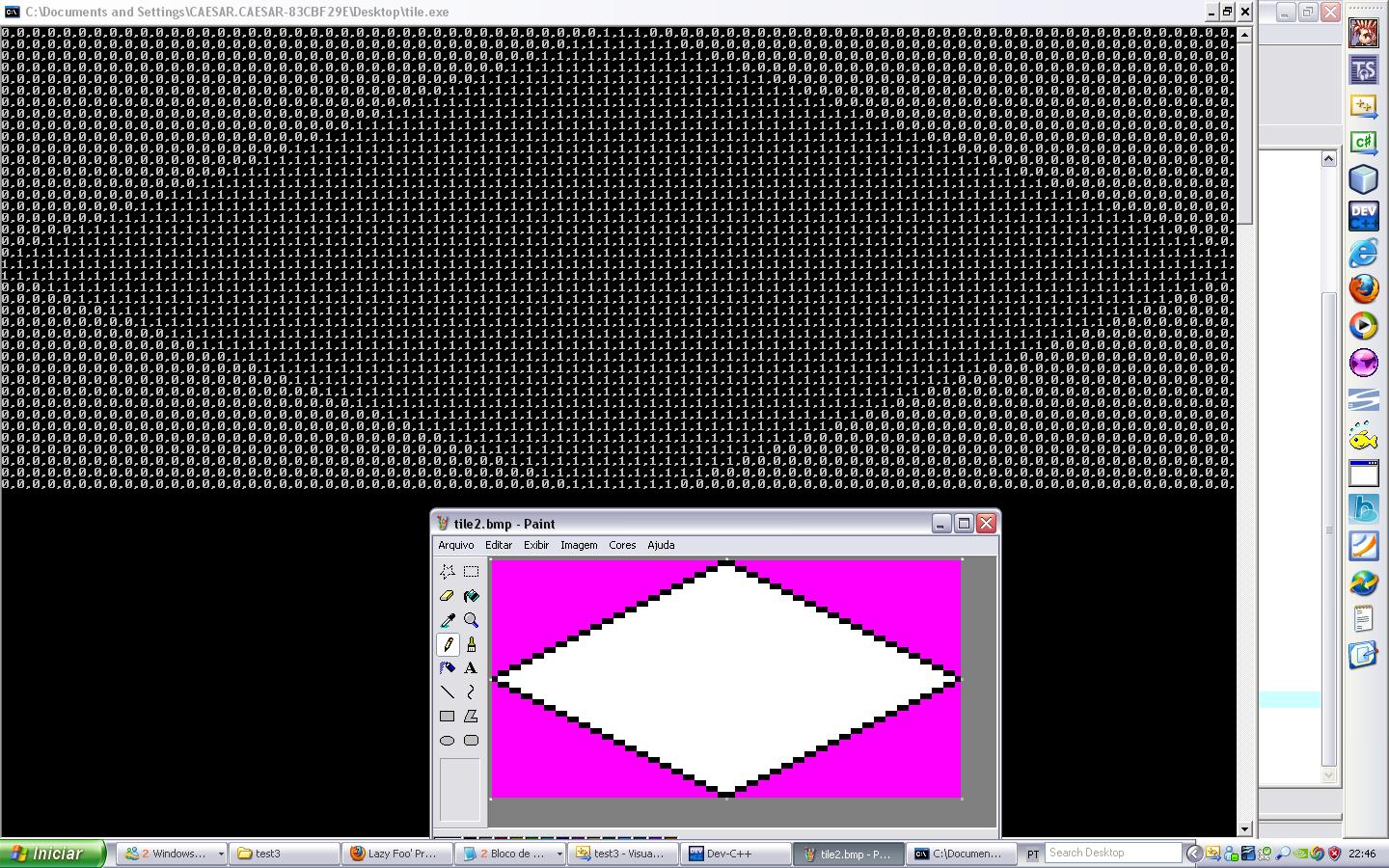The image size is (1389, 868).
Task: Open the Cores menu in Paint
Action: 622,545
